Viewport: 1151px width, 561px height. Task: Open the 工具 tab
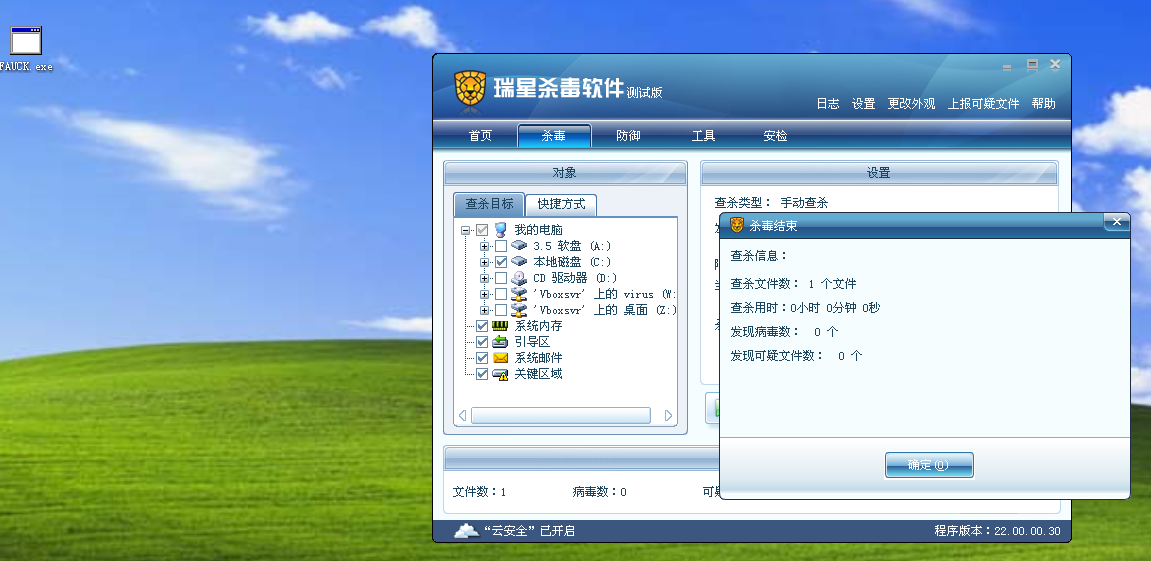(x=702, y=136)
